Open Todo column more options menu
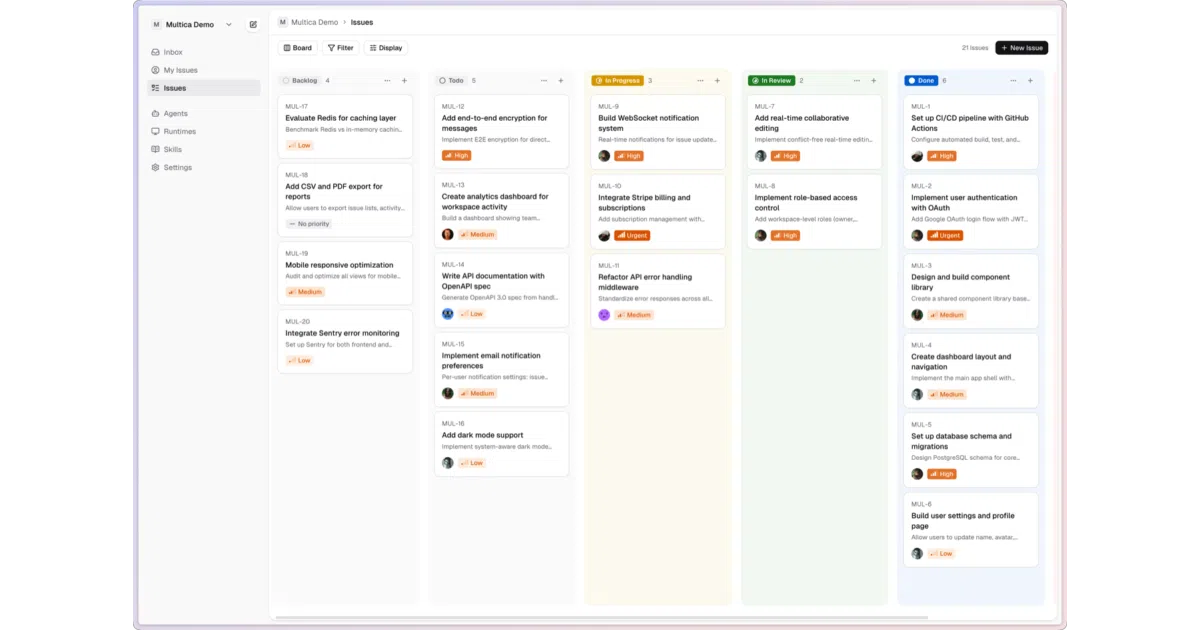Image resolution: width=1200 pixels, height=630 pixels. [544, 80]
